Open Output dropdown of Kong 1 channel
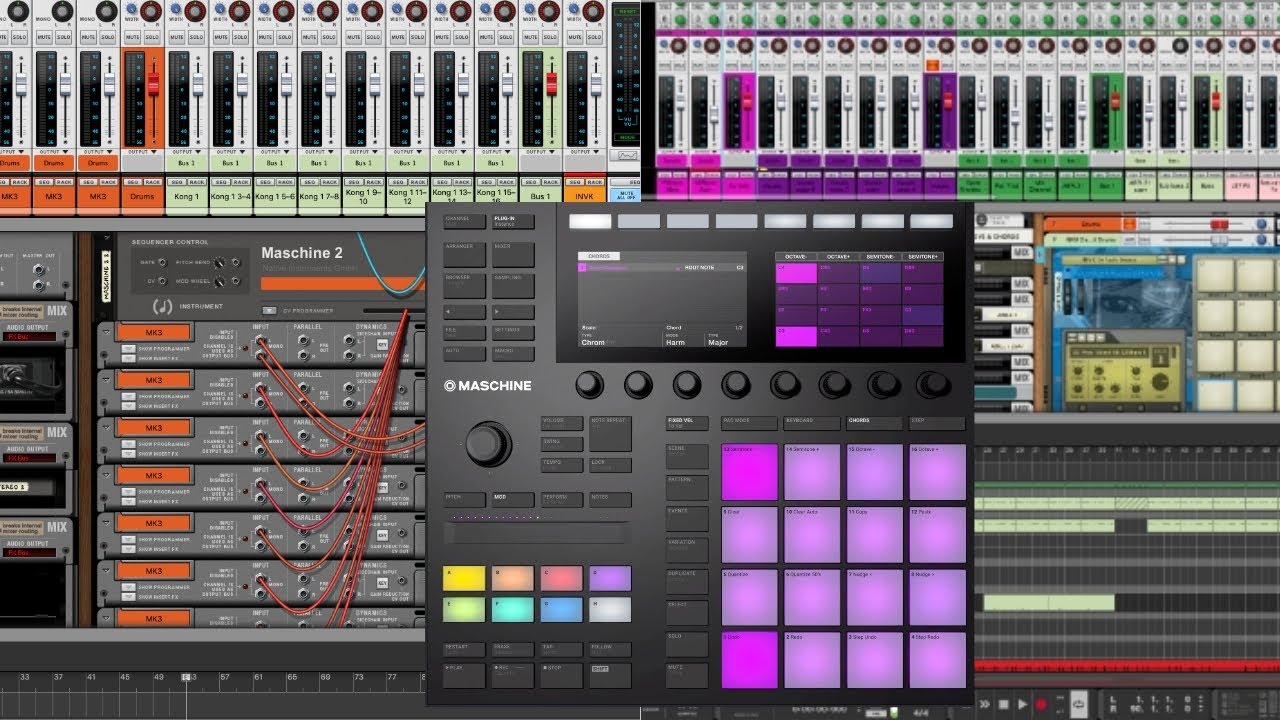Image resolution: width=1280 pixels, height=720 pixels. (185, 152)
